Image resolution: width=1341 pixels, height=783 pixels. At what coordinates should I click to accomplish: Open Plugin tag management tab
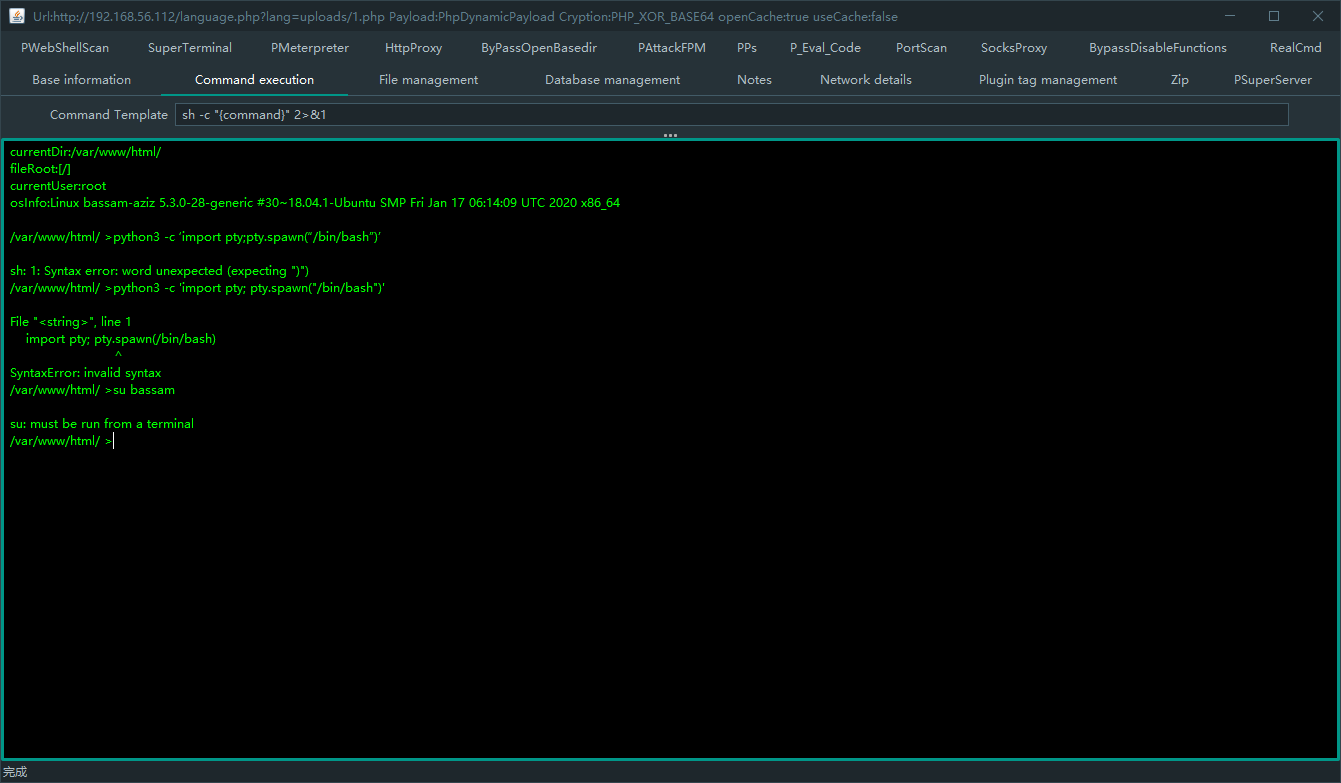point(1048,79)
